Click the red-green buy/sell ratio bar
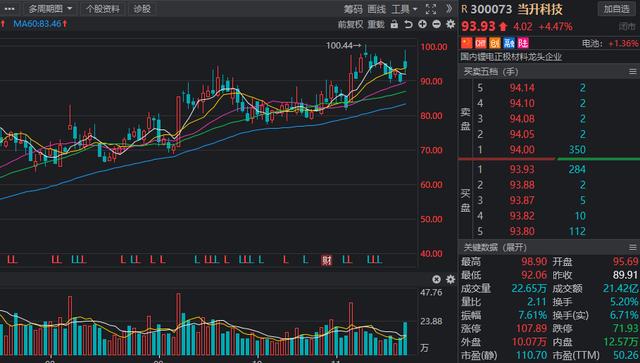Viewport: 640px width, 363px height. tap(549, 158)
